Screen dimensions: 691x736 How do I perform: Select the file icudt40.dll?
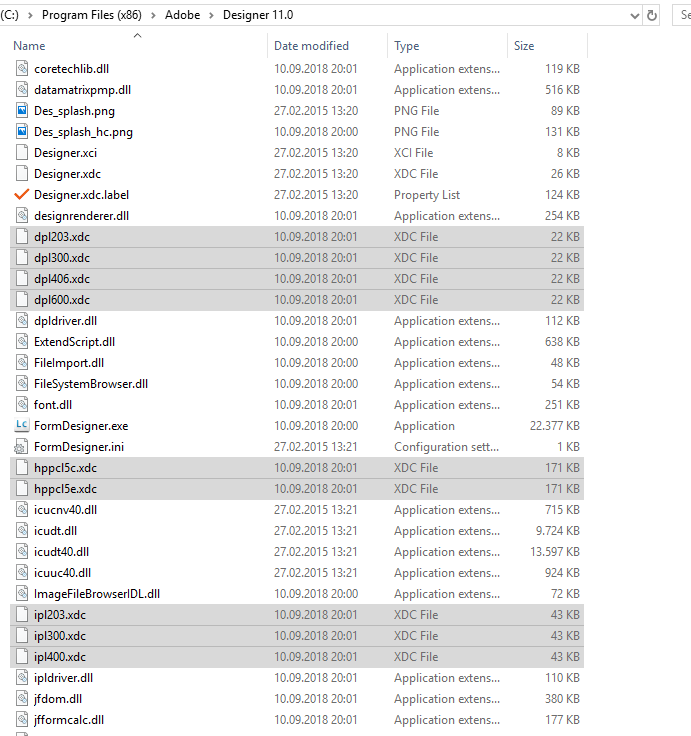click(x=297, y=552)
